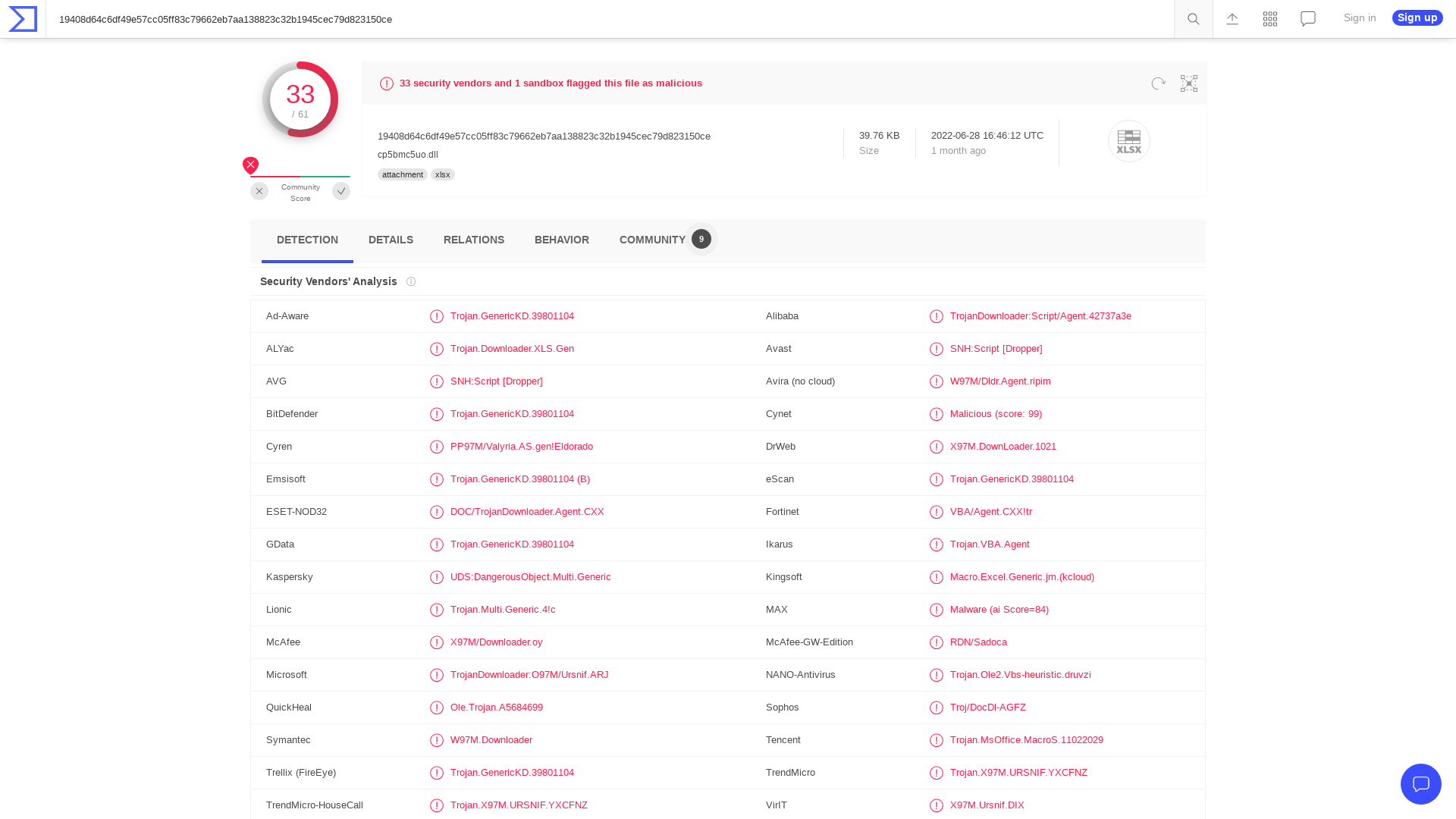The image size is (1456, 819).
Task: Click the upload file icon
Action: [1232, 19]
